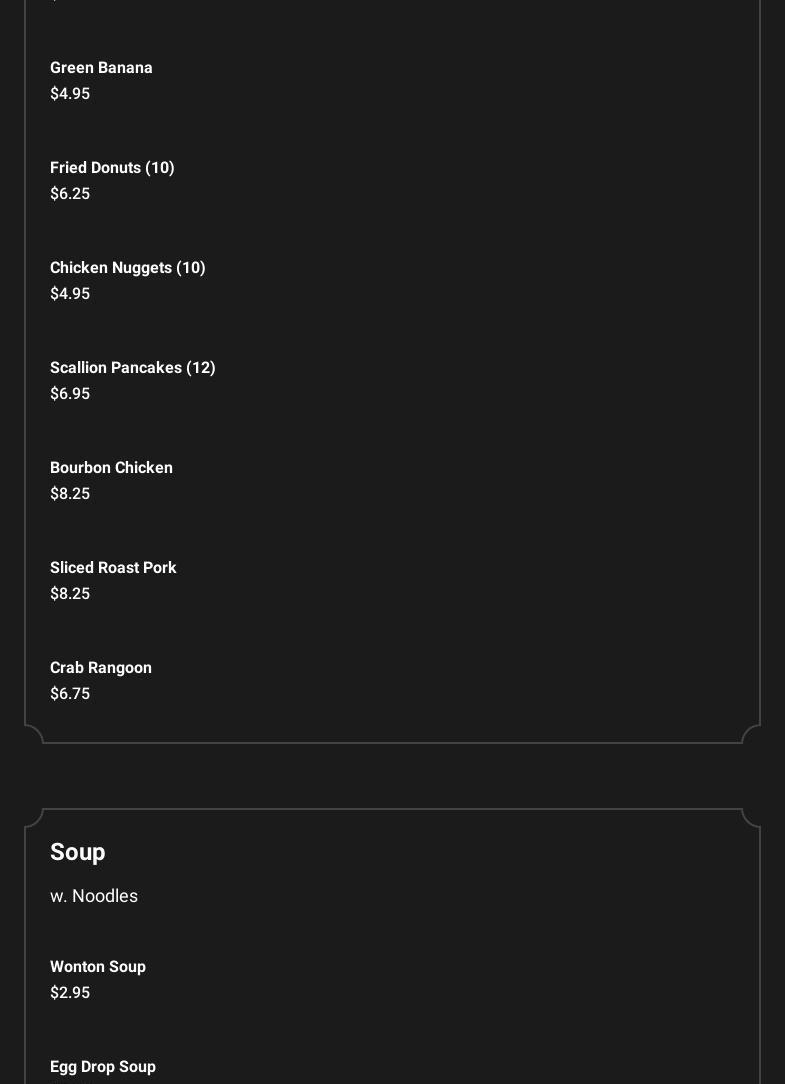785x1084 pixels.
Task: Click the $6.95 Scallion Pancakes price
Action: [70, 394]
